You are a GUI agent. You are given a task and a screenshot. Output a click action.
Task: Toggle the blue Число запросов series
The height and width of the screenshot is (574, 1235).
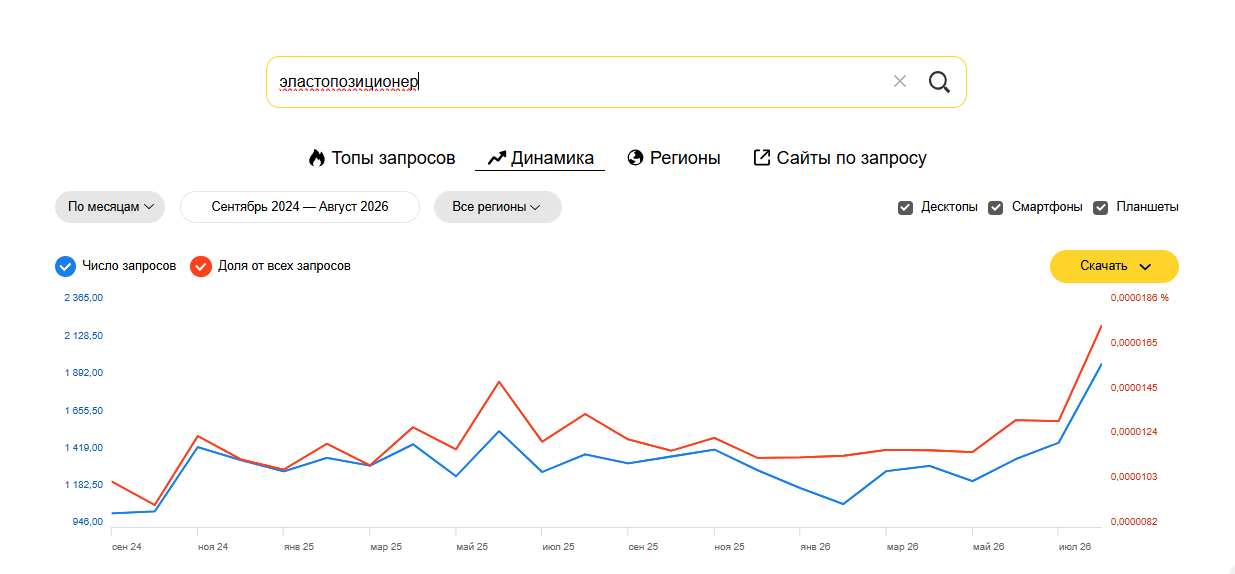tap(66, 266)
